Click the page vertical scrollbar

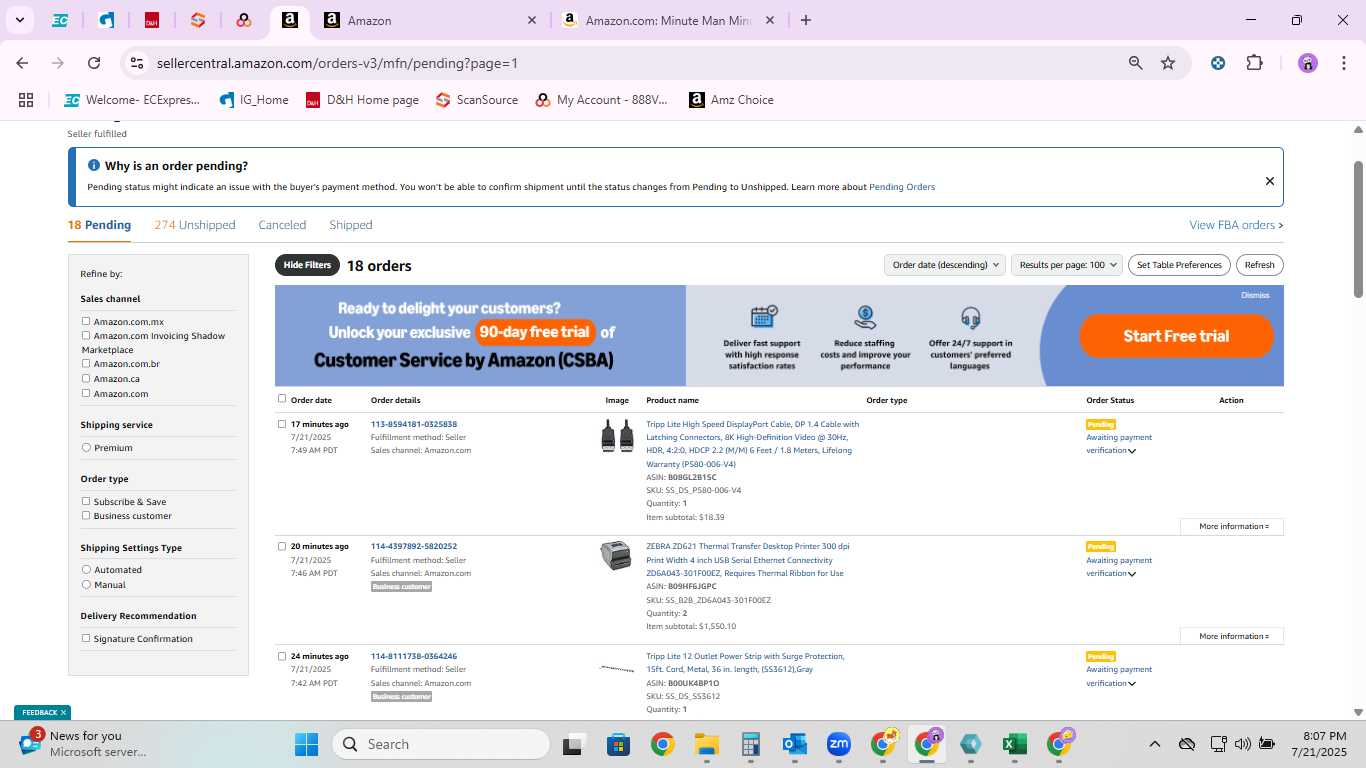pos(1358,229)
